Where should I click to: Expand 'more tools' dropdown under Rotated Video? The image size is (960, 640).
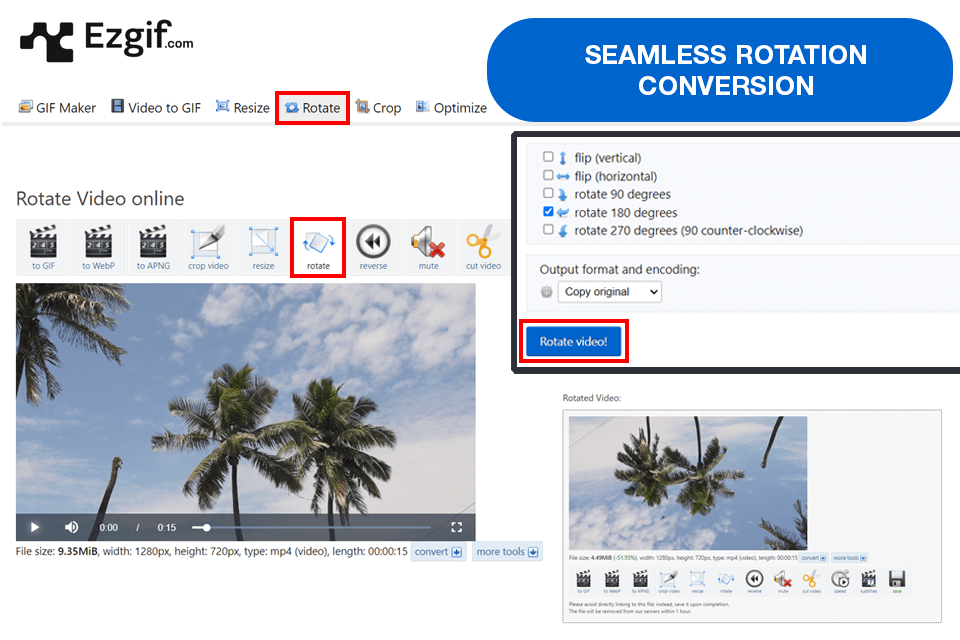click(849, 558)
